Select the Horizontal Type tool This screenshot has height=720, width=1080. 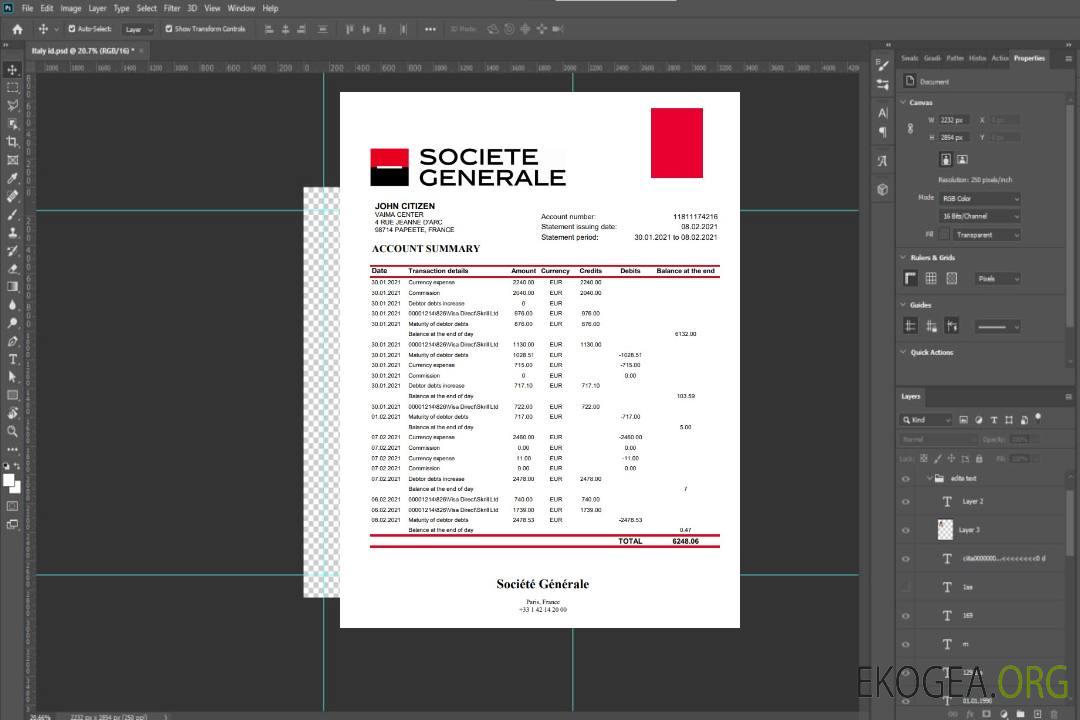12,359
